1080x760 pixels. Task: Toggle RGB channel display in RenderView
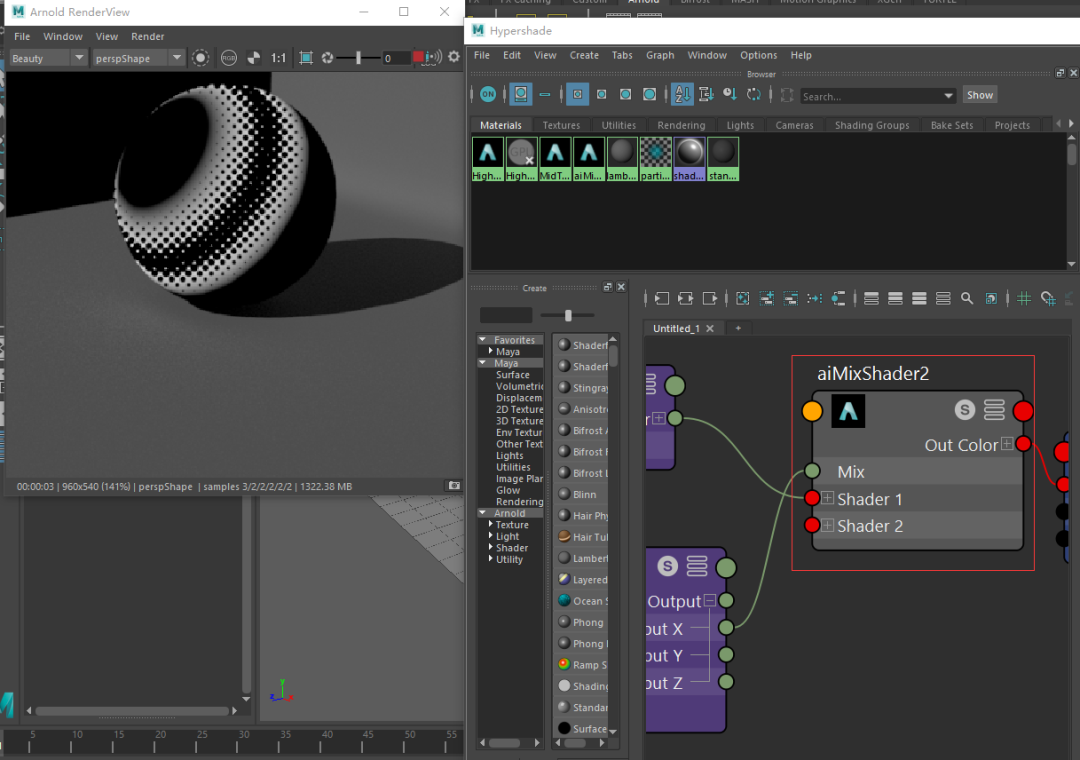[x=229, y=58]
